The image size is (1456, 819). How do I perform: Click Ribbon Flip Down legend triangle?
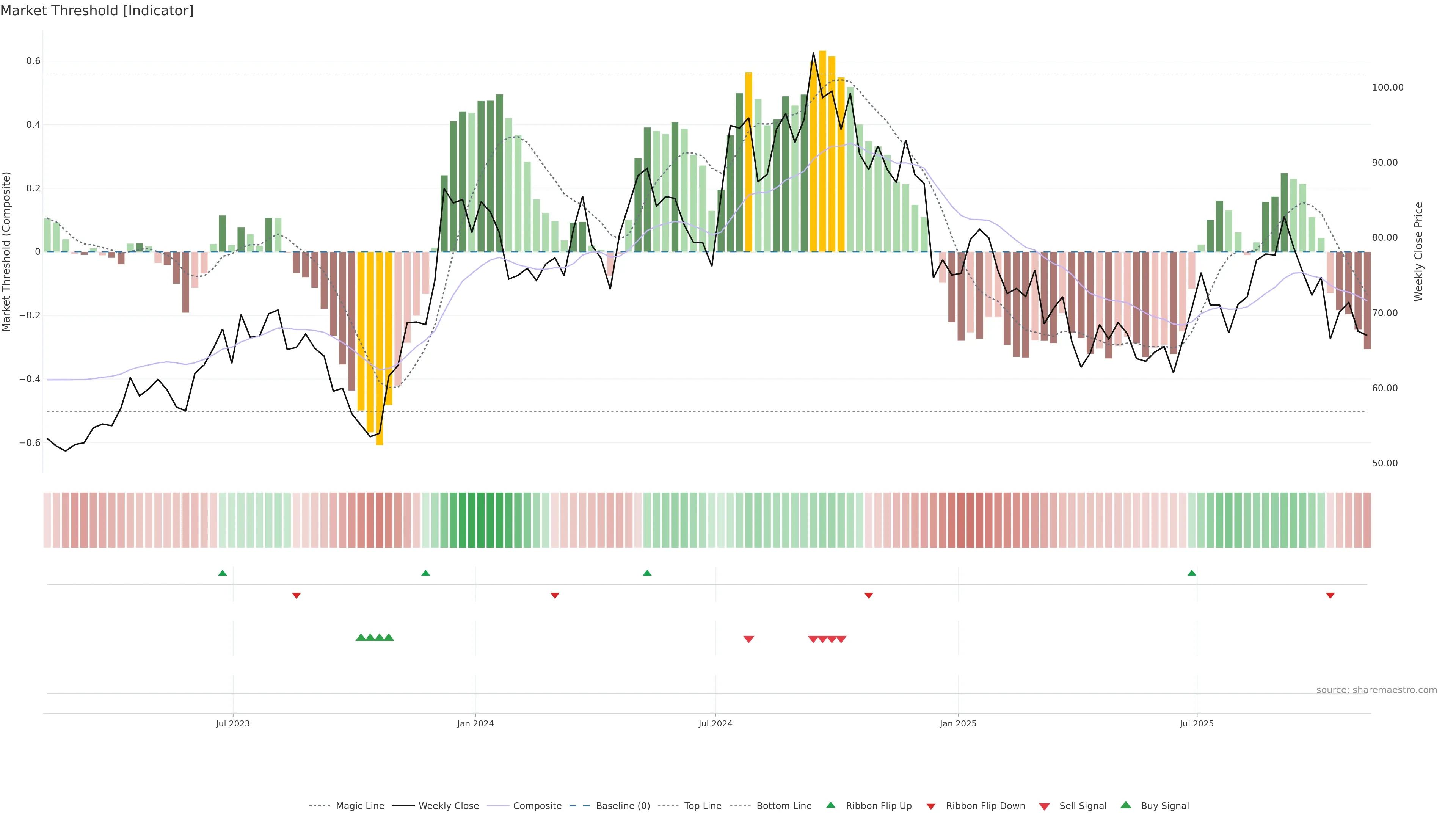pos(931,806)
